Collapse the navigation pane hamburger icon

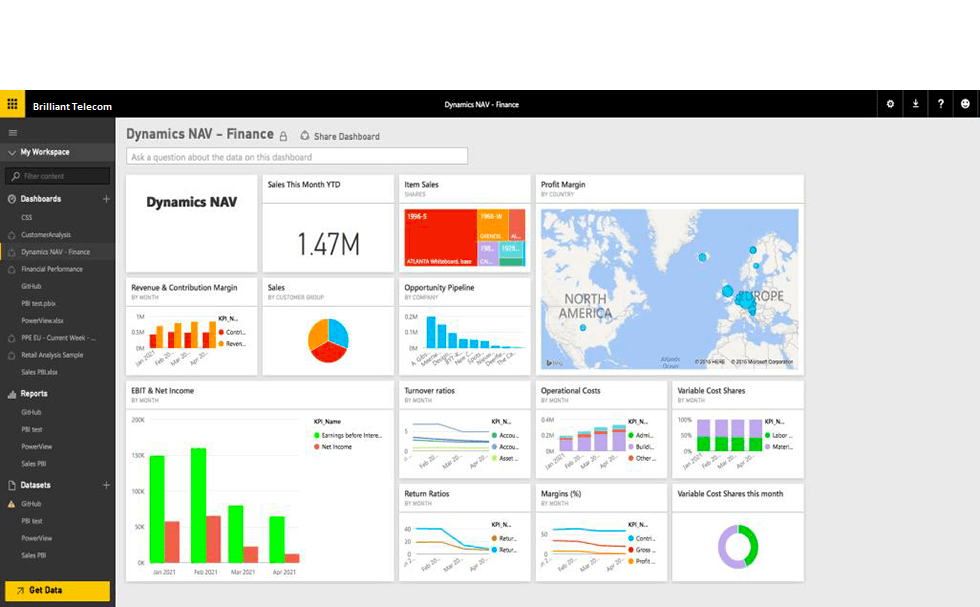[x=12, y=133]
